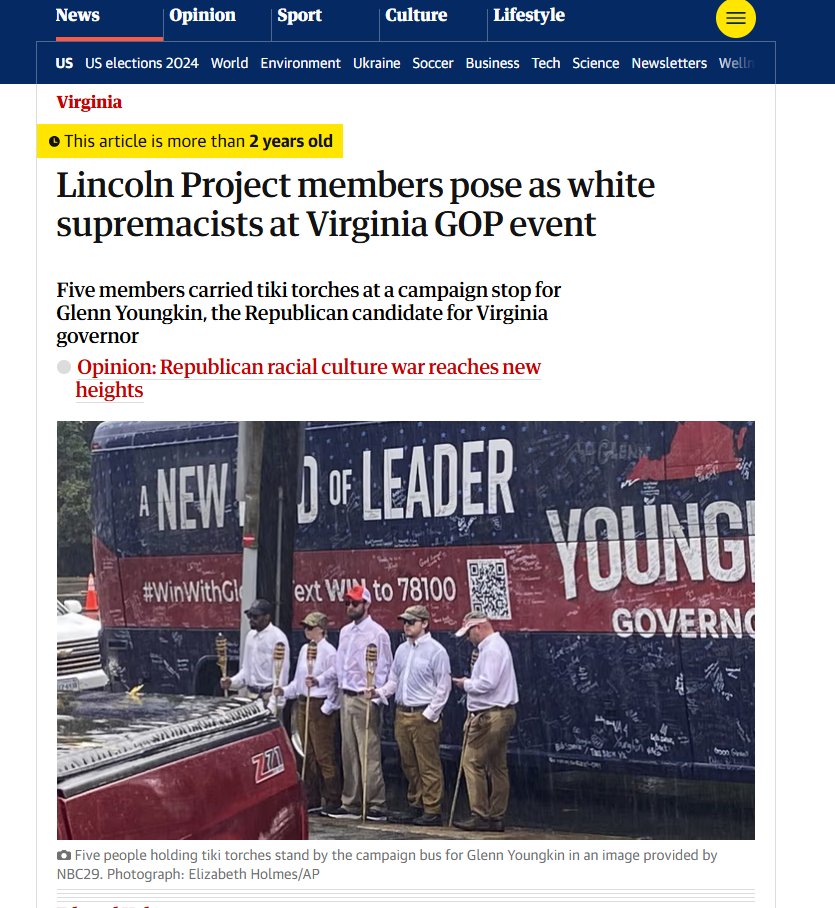Go to the World subnav link
Screen dimensions: 835x908
[x=229, y=63]
